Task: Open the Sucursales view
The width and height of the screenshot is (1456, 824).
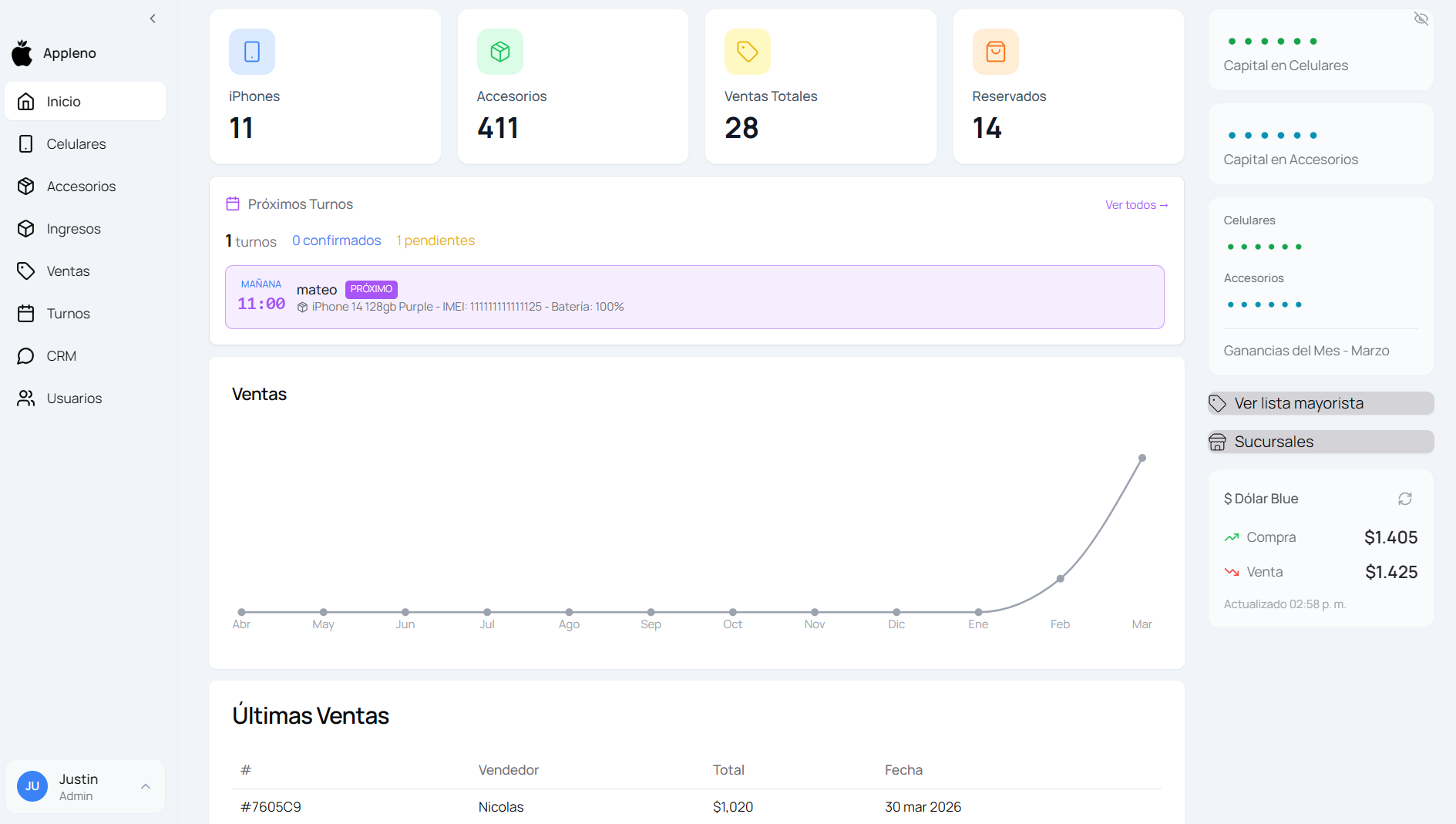Action: pyautogui.click(x=1320, y=441)
